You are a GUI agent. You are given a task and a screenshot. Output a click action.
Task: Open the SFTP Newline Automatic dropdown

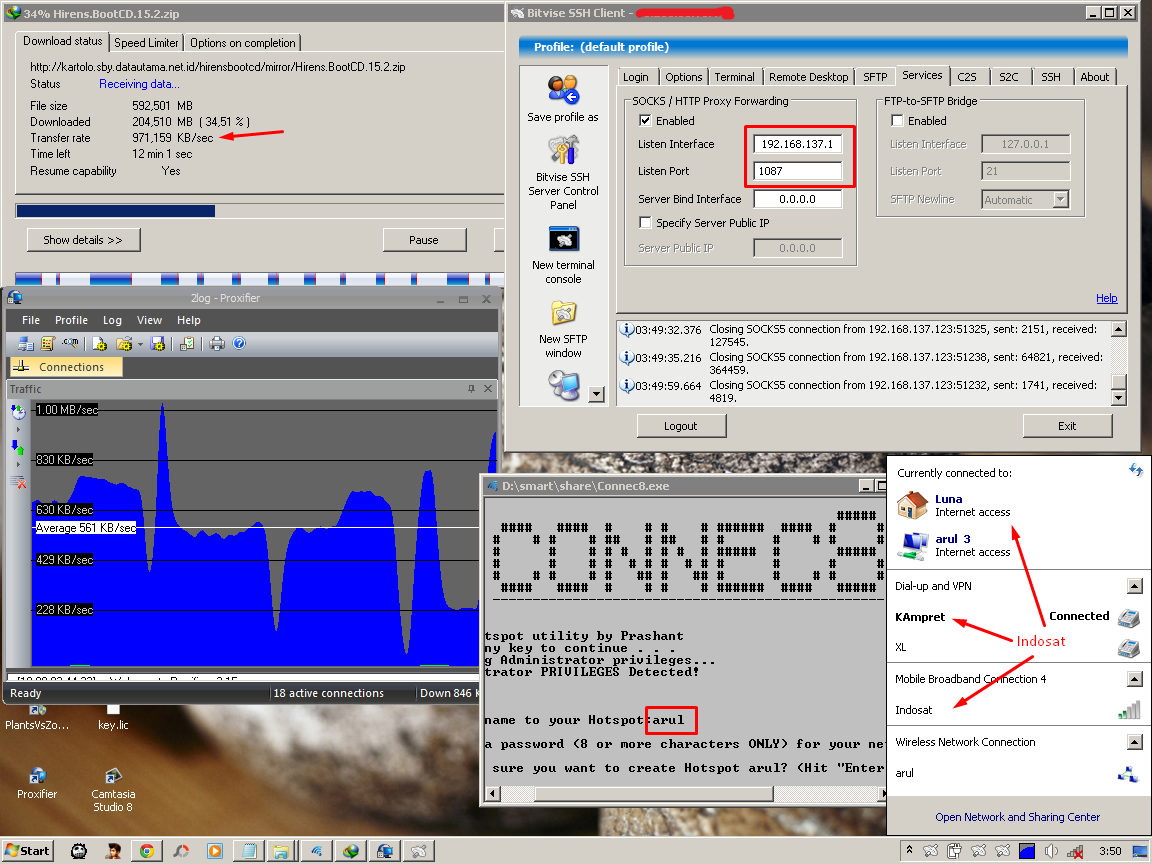pyautogui.click(x=1060, y=199)
